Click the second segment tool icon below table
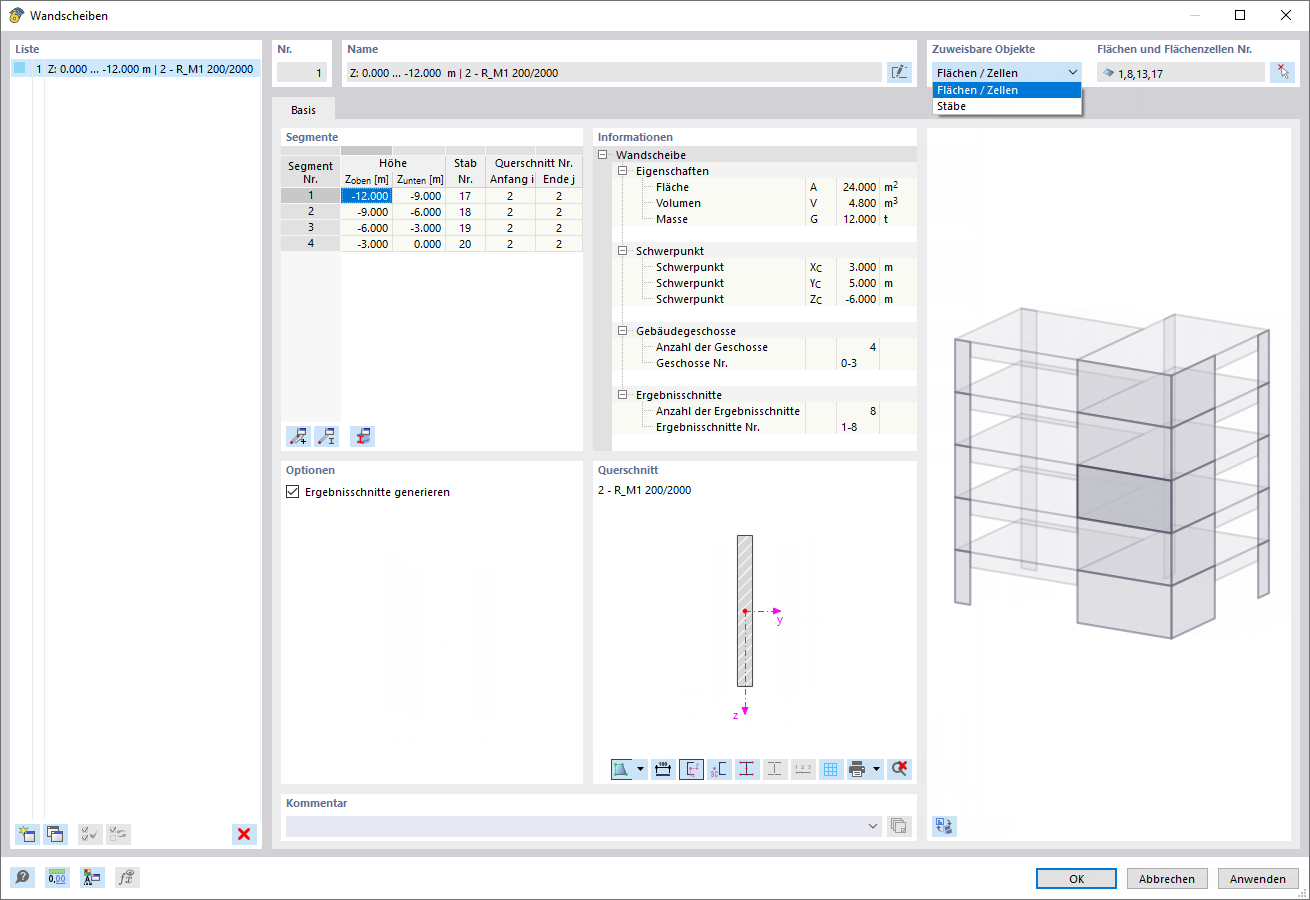The height and width of the screenshot is (900, 1310). (x=326, y=436)
